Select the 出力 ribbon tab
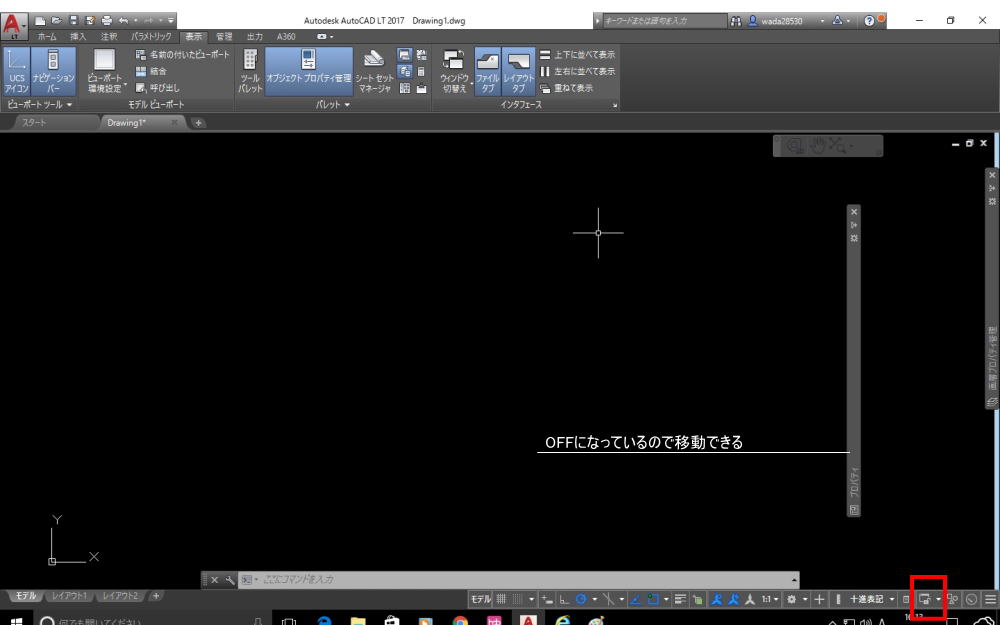 (x=254, y=37)
